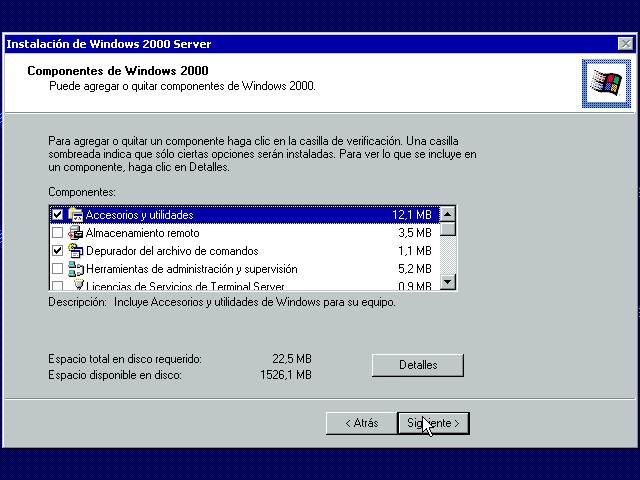Select Herramientas de administración y supervisión entry
The width and height of the screenshot is (640, 480).
191,269
